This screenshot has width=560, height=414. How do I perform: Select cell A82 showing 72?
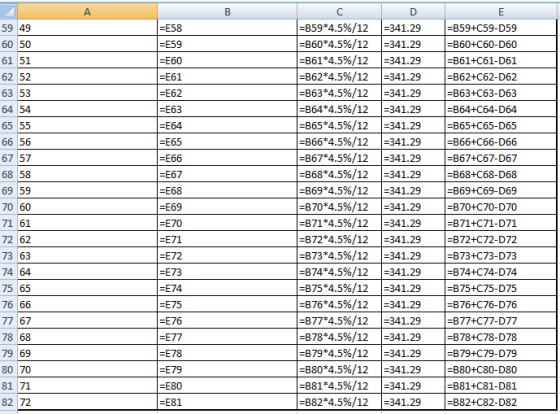point(88,402)
